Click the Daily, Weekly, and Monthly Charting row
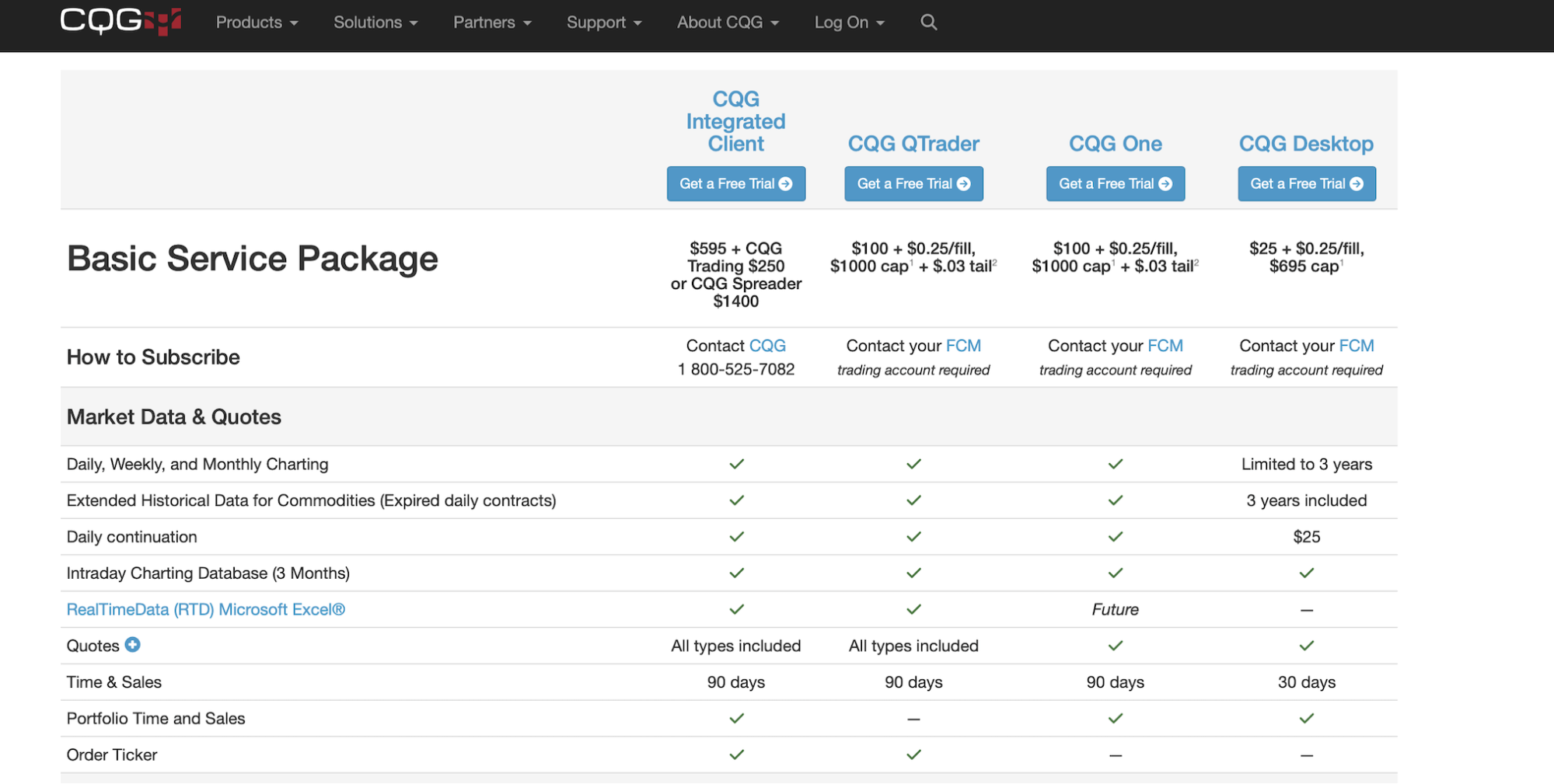Image resolution: width=1554 pixels, height=784 pixels. click(728, 464)
